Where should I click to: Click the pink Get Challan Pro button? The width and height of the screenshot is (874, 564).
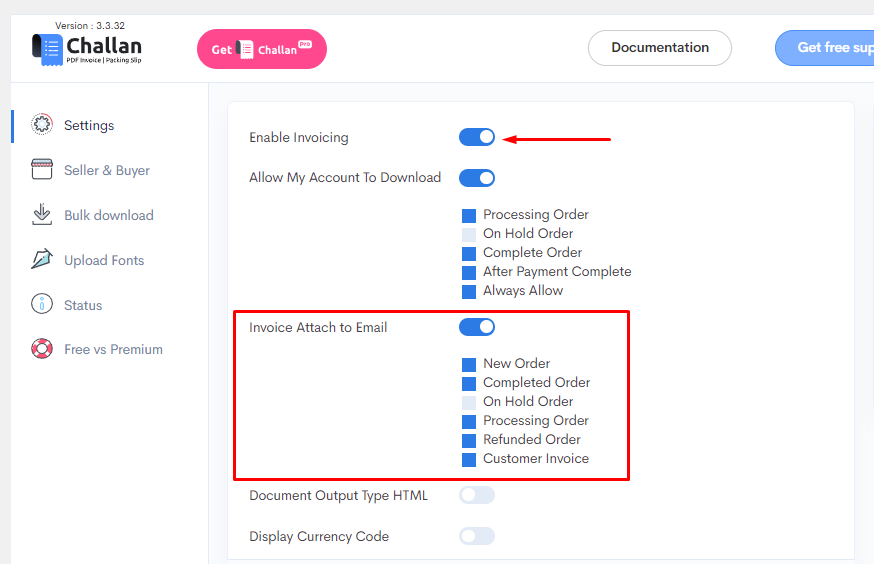pos(262,49)
